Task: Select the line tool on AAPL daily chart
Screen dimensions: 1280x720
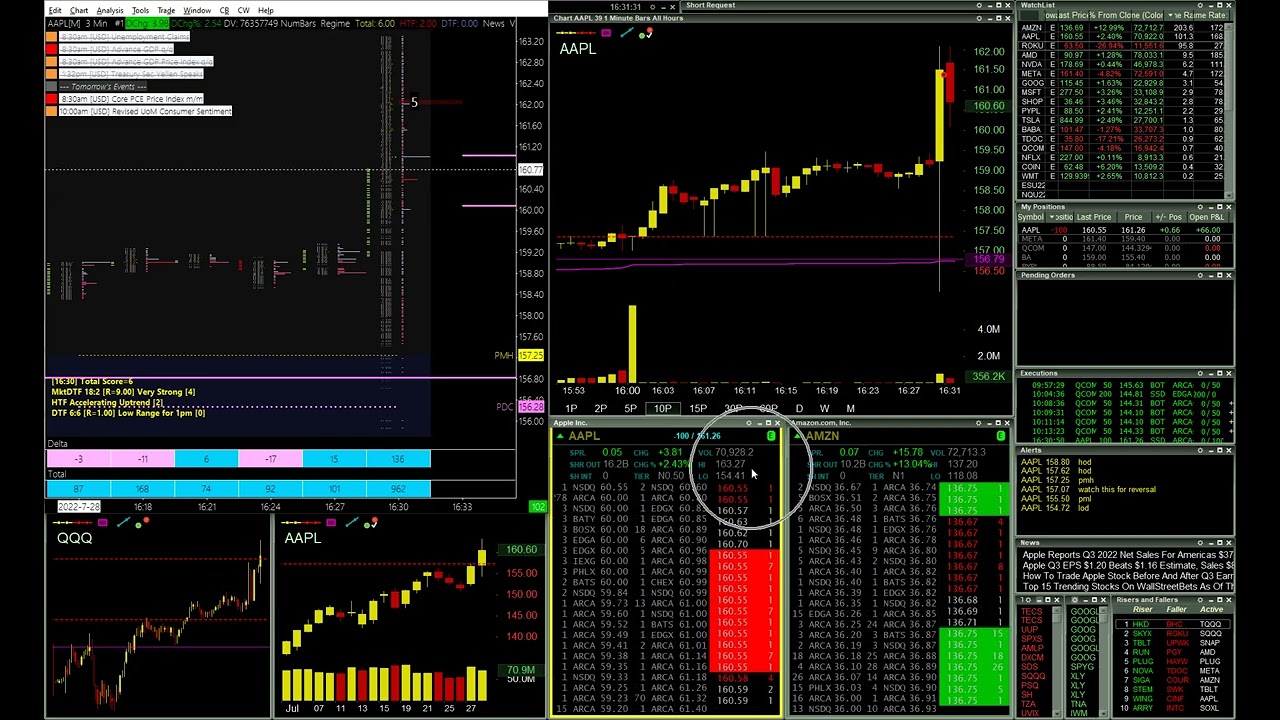Action: (x=351, y=523)
